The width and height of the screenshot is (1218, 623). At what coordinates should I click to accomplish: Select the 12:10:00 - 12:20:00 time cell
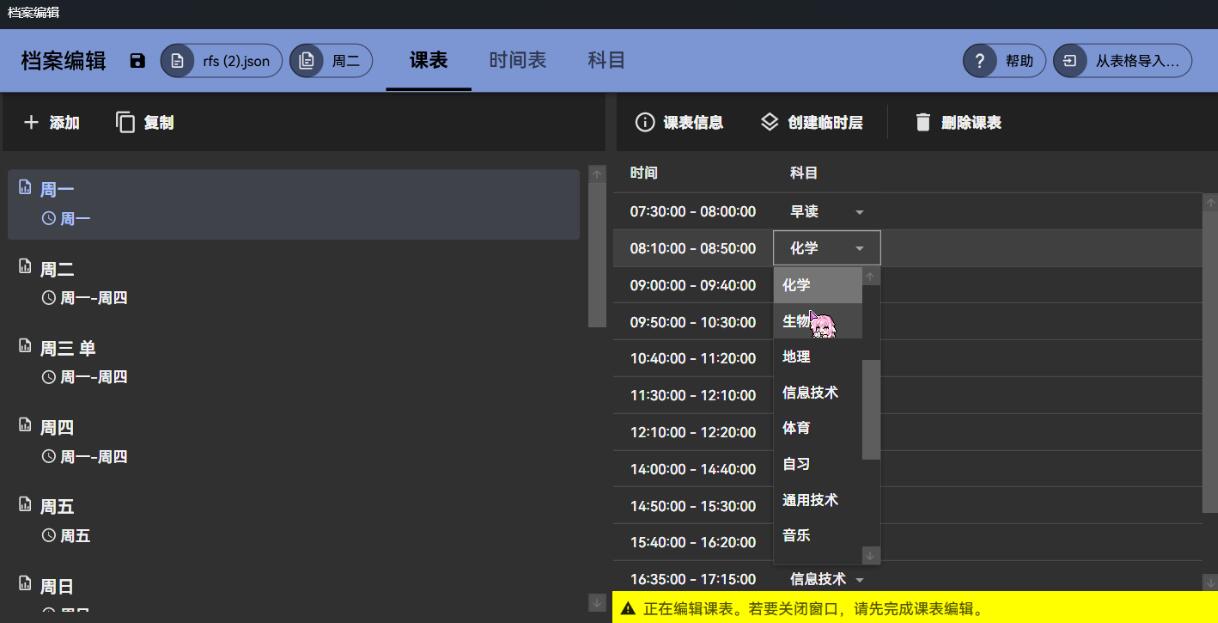pos(693,432)
